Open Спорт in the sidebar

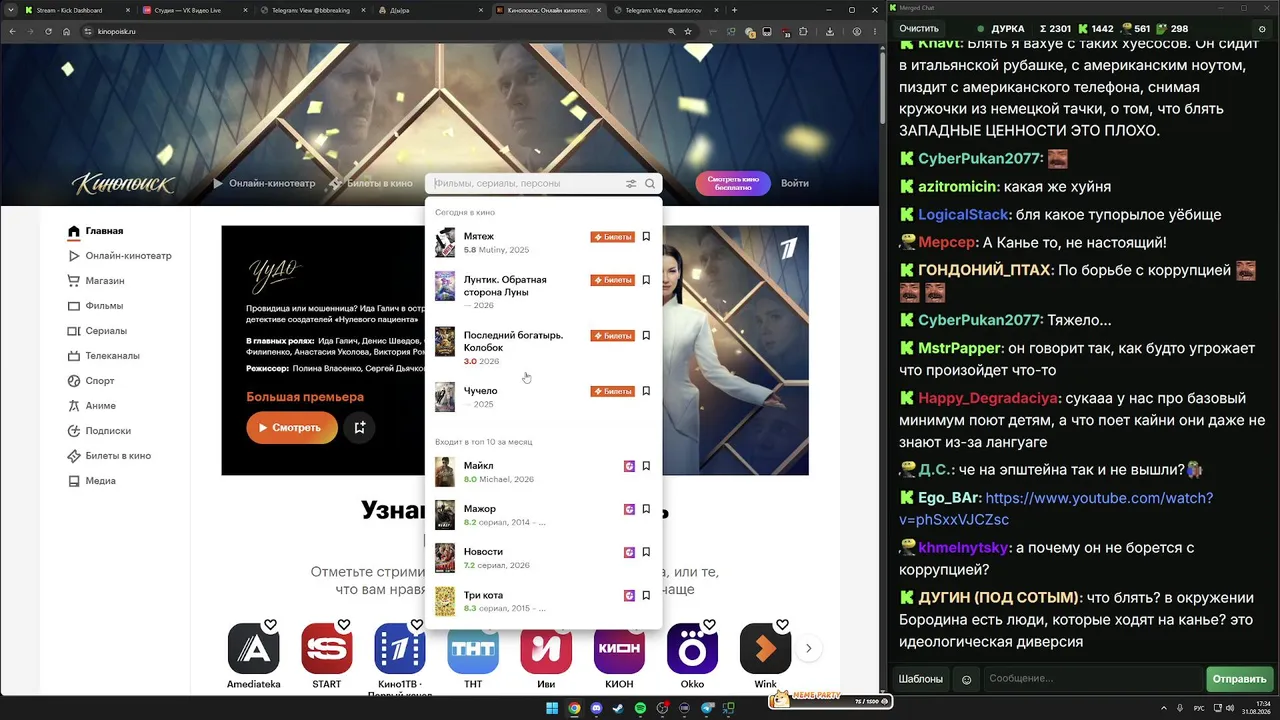(x=91, y=381)
